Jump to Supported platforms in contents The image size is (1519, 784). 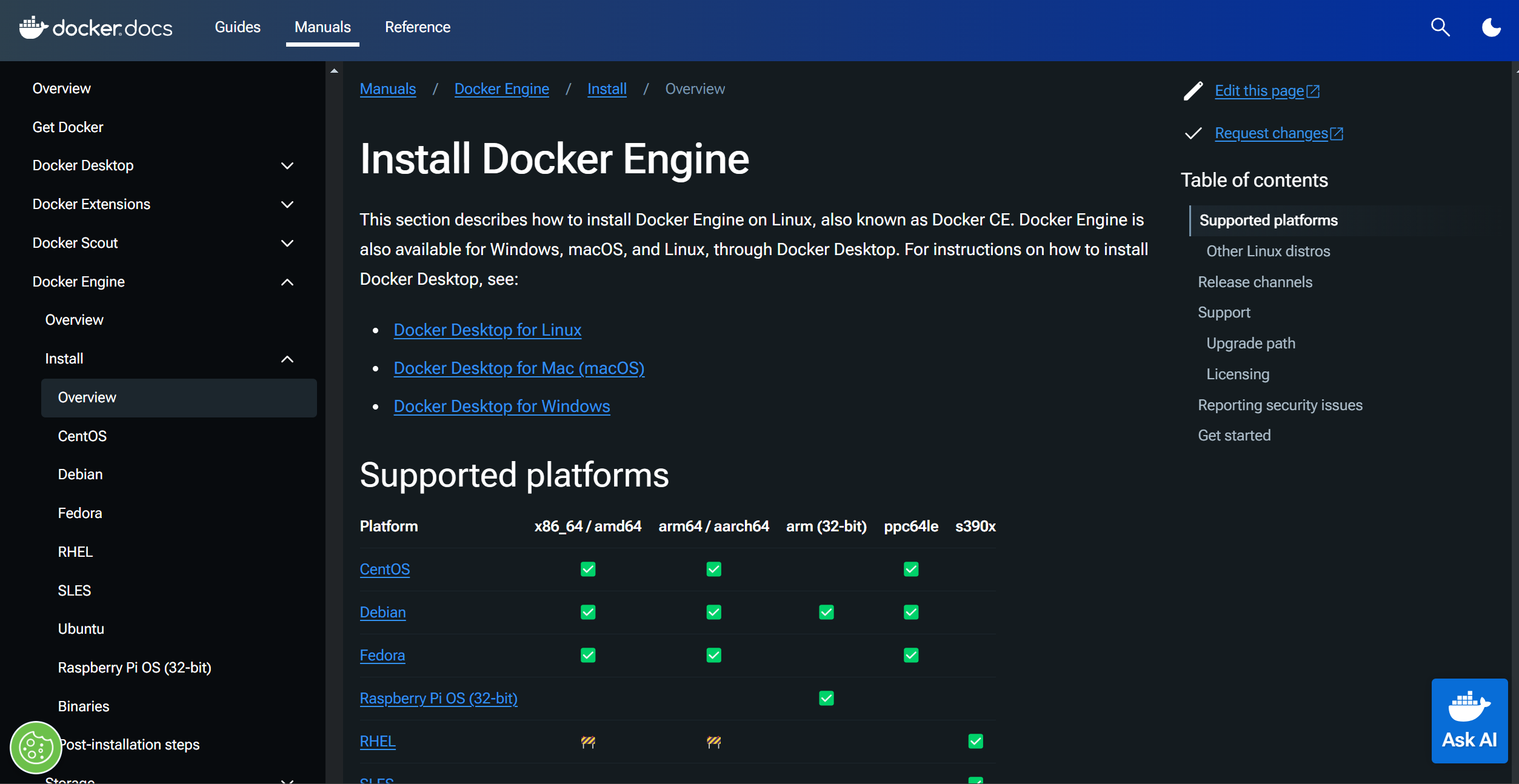click(x=1269, y=221)
